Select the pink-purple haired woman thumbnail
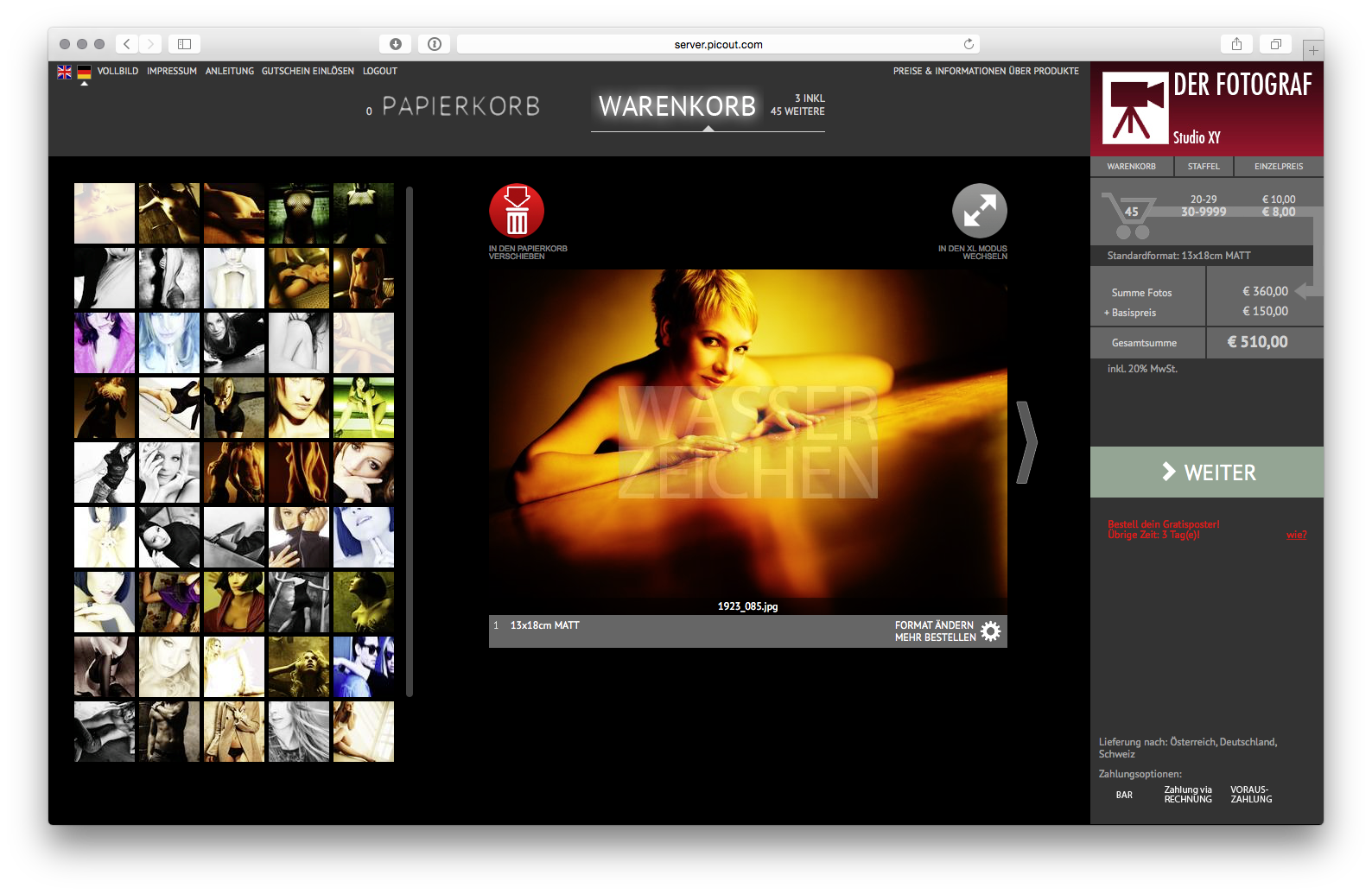The width and height of the screenshot is (1372, 894). pyautogui.click(x=105, y=343)
